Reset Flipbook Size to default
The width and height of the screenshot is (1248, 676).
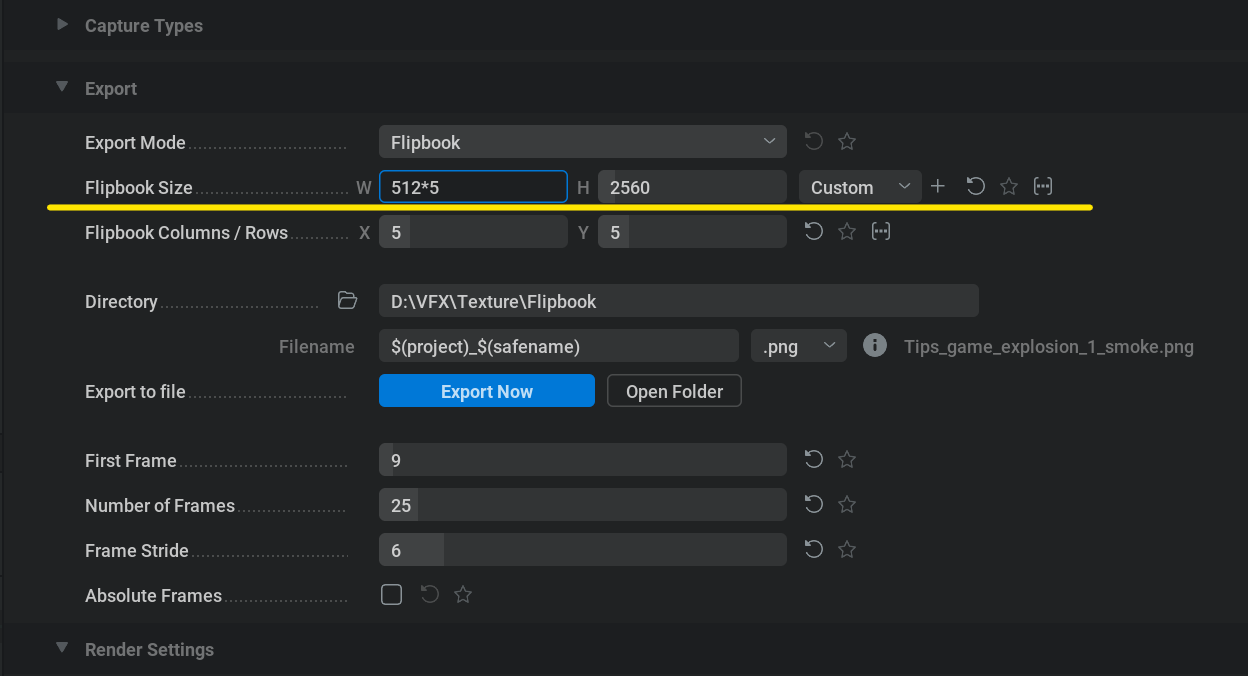[975, 187]
